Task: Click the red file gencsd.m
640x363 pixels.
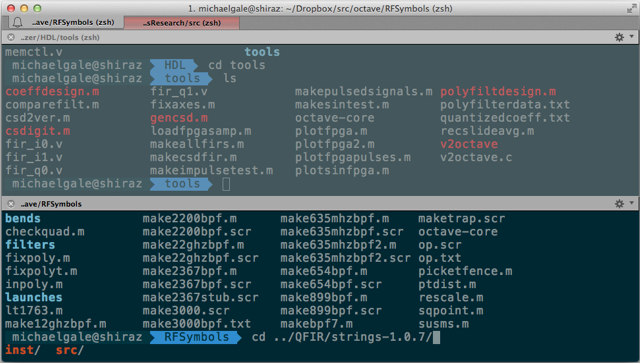Action: [179, 118]
